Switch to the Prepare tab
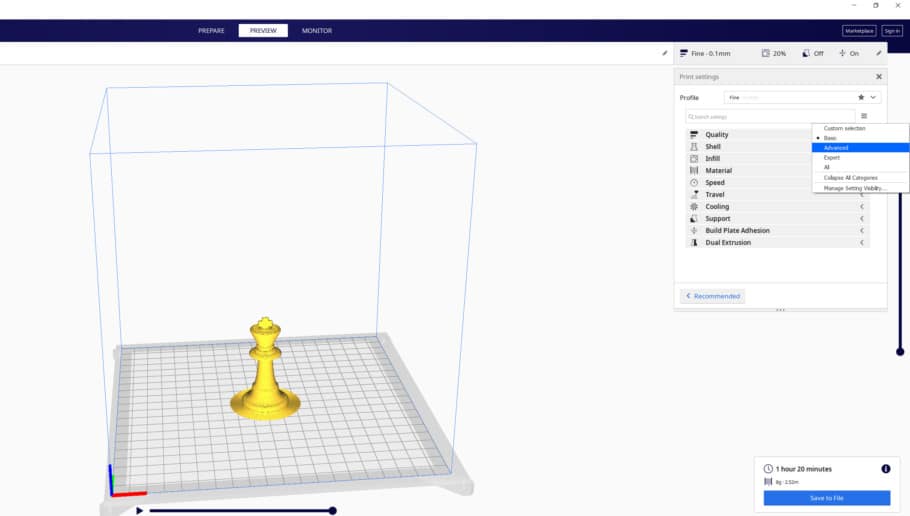The width and height of the screenshot is (910, 516). [x=211, y=31]
